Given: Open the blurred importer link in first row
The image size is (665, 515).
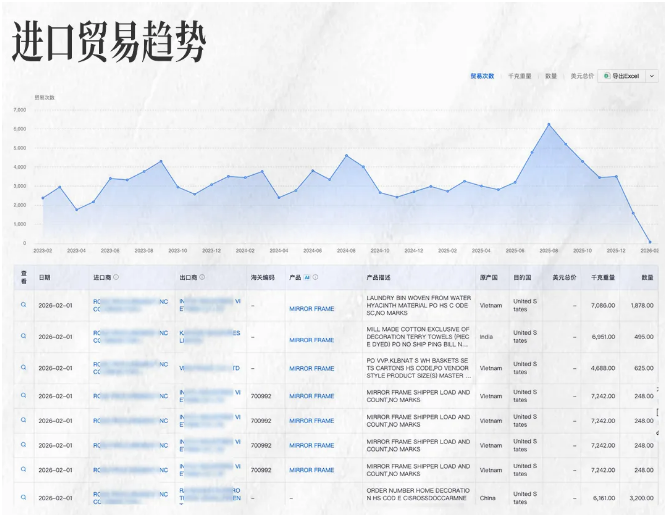Looking at the screenshot, I should pos(130,304).
